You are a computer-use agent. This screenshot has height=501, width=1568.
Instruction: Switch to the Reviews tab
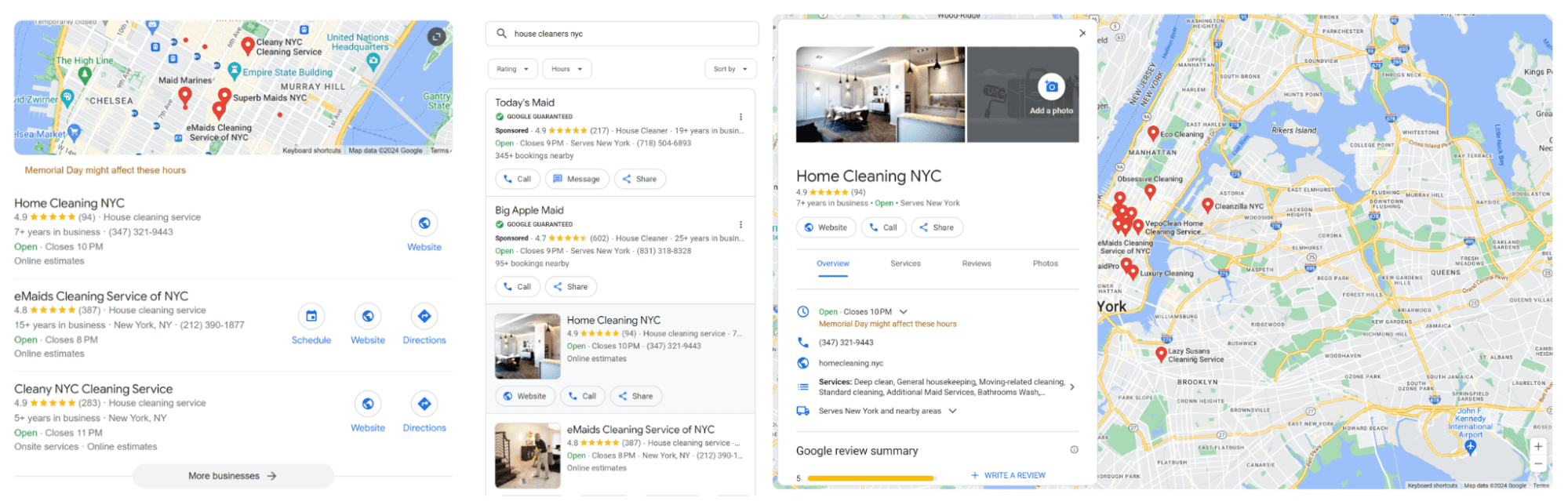pos(977,264)
